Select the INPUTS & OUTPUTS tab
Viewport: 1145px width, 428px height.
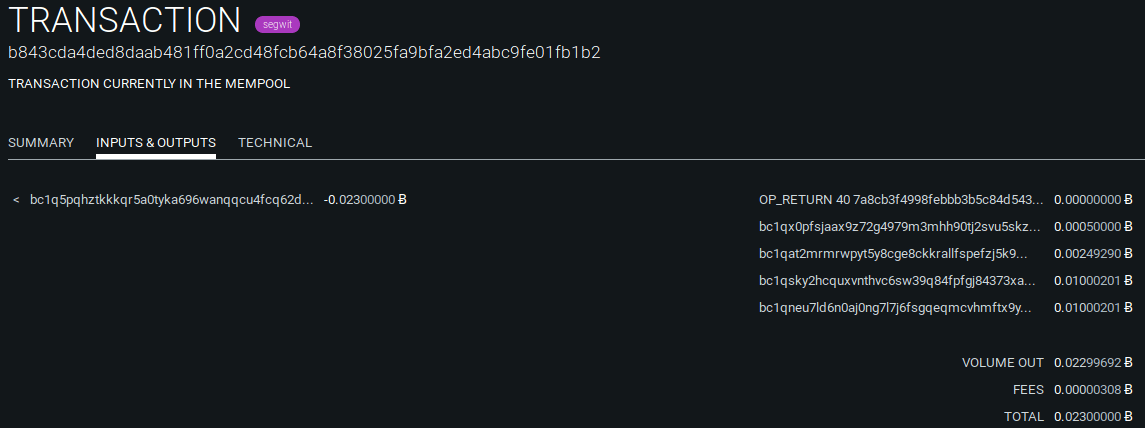[x=156, y=142]
